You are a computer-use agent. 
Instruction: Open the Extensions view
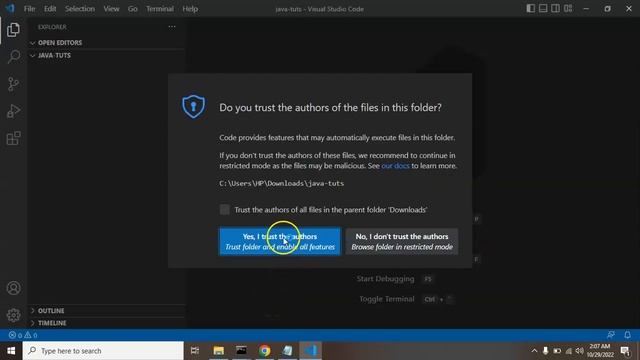(13, 138)
